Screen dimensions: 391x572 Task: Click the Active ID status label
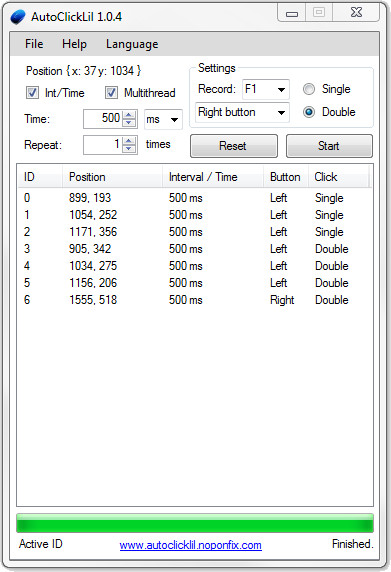tap(41, 544)
